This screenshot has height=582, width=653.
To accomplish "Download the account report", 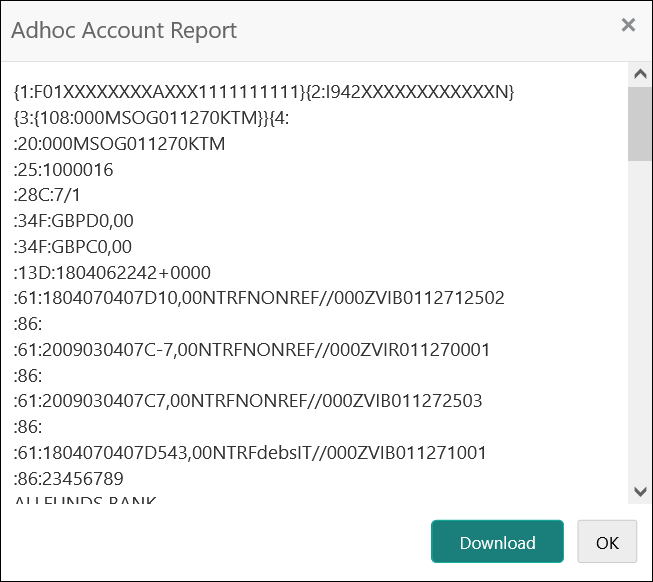I will pyautogui.click(x=497, y=541).
